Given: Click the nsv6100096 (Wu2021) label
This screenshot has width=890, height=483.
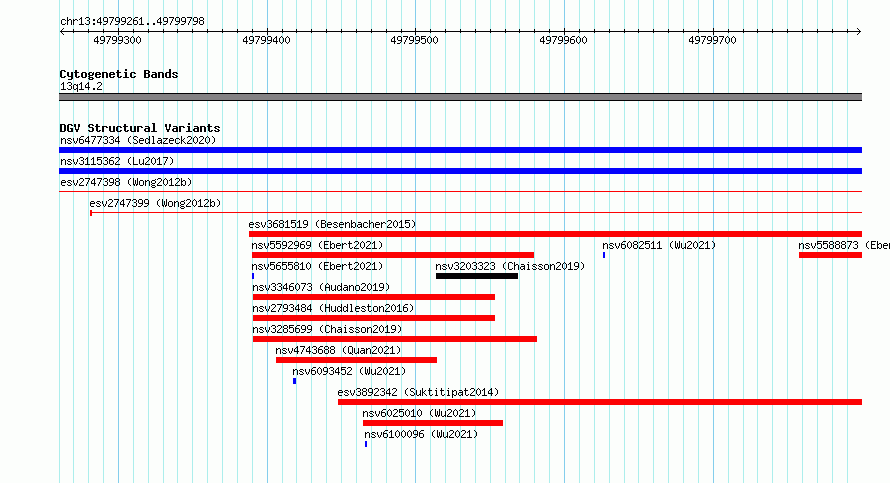Looking at the screenshot, I should (421, 434).
